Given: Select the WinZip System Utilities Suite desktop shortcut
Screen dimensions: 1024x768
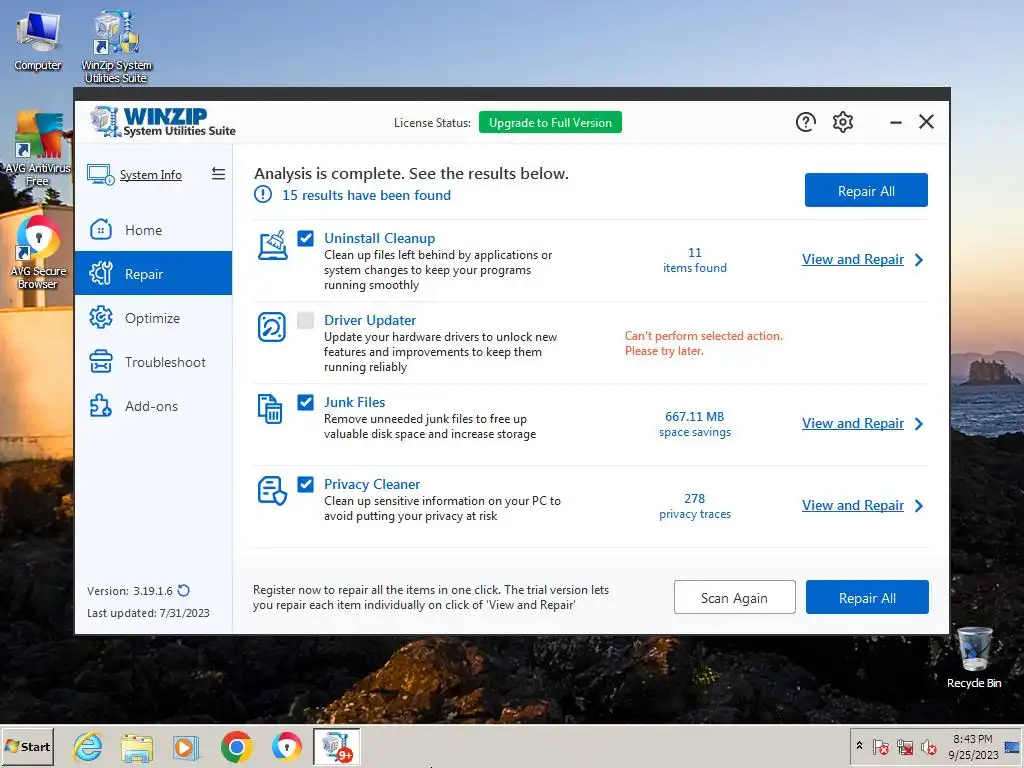Looking at the screenshot, I should click(116, 47).
